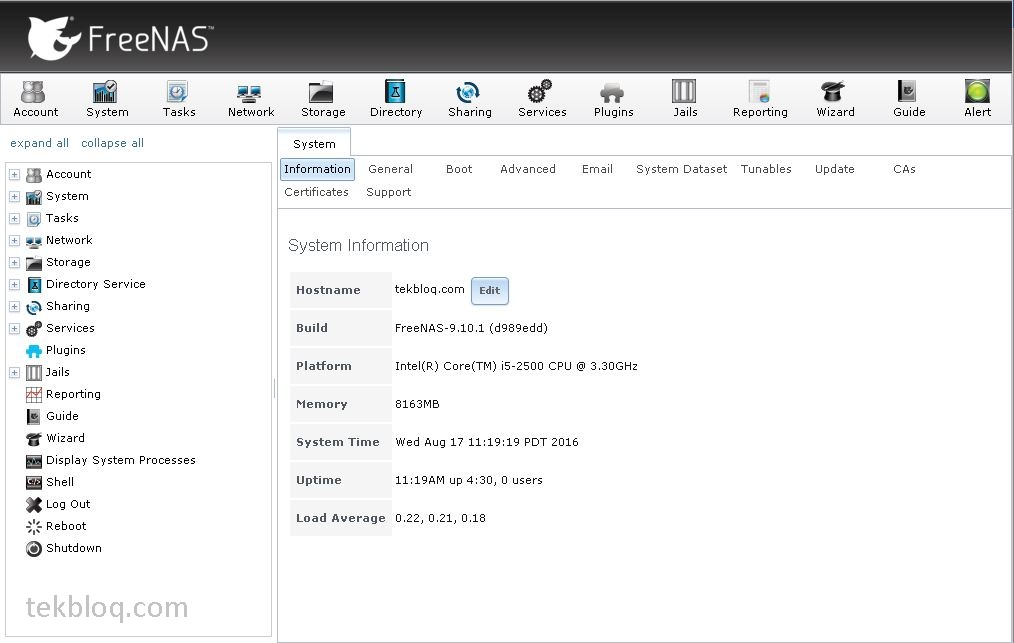Click the build value FreeNAS-9.10.1 (d989edd)
1014x643 pixels.
pos(471,328)
